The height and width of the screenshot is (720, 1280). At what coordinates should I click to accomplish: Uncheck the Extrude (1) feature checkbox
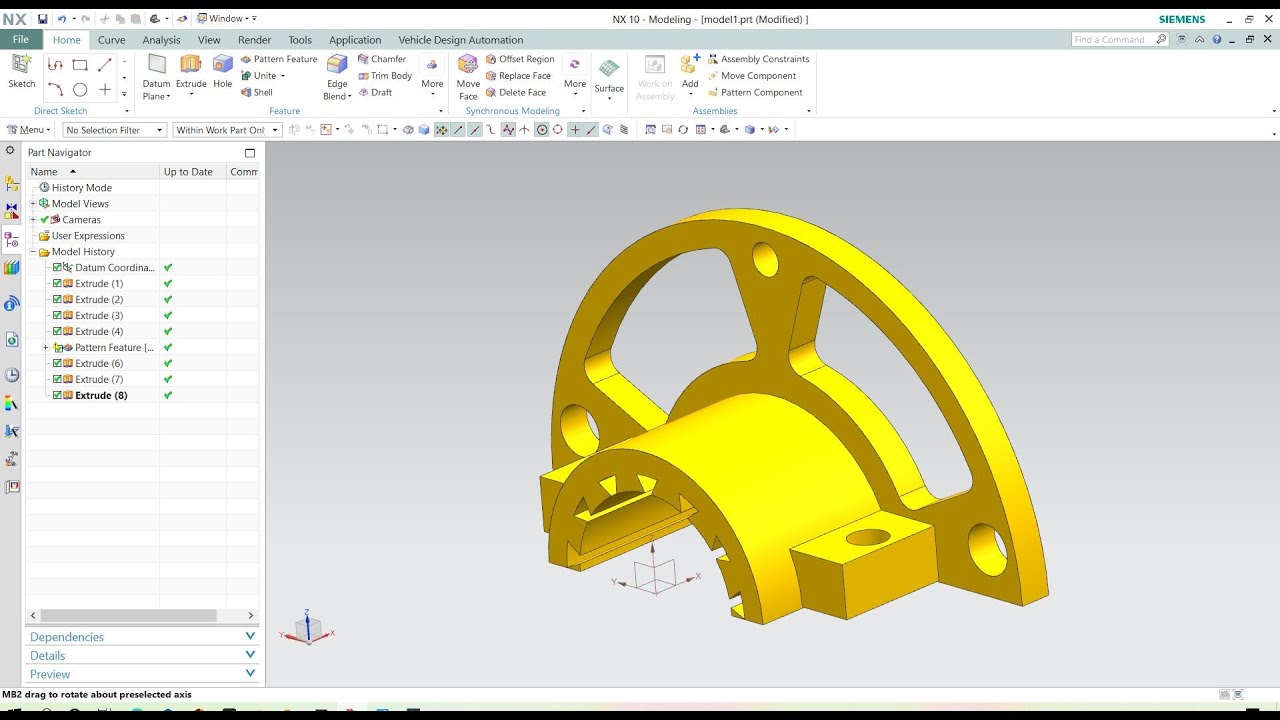click(57, 284)
